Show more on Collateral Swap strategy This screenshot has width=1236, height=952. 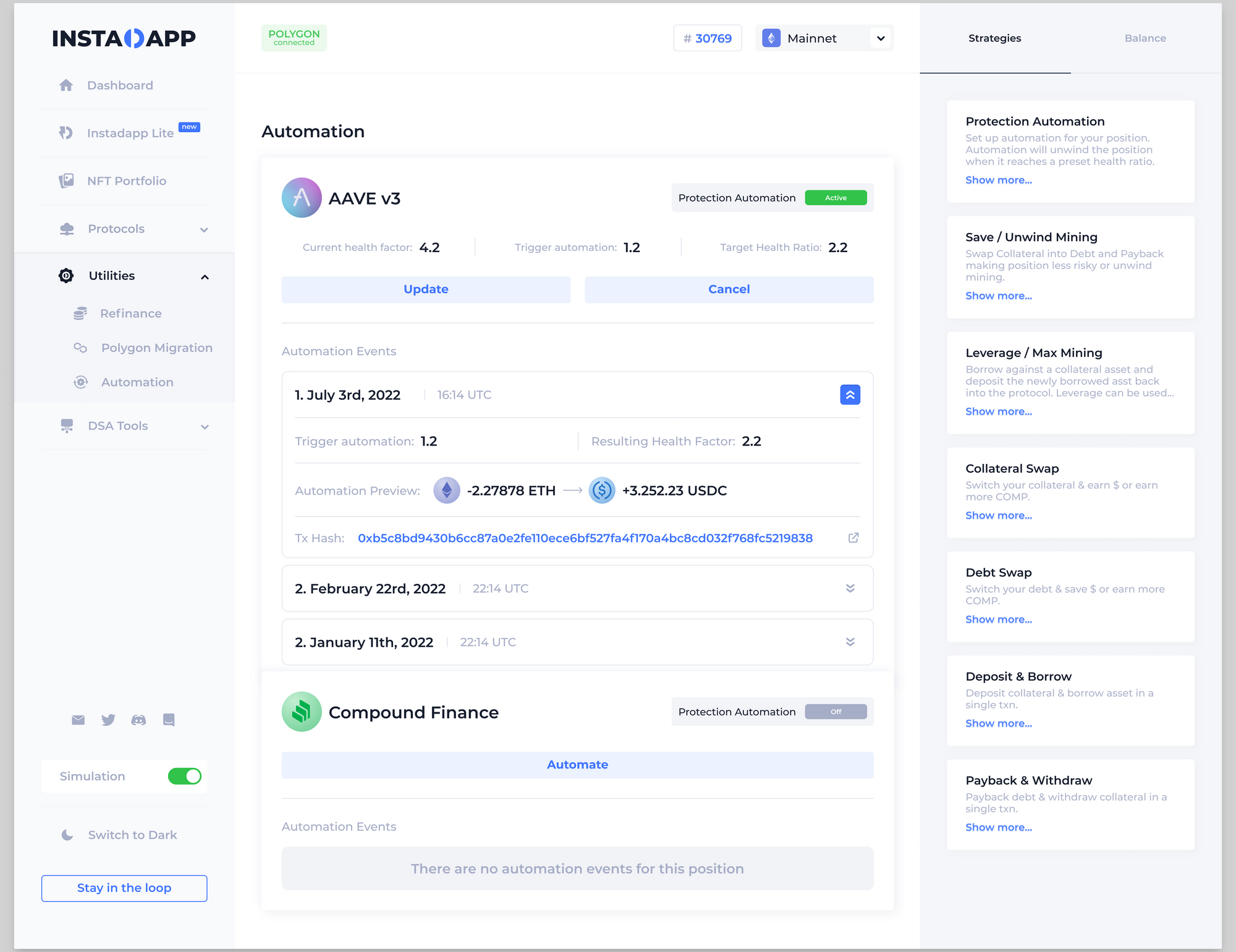(x=999, y=515)
